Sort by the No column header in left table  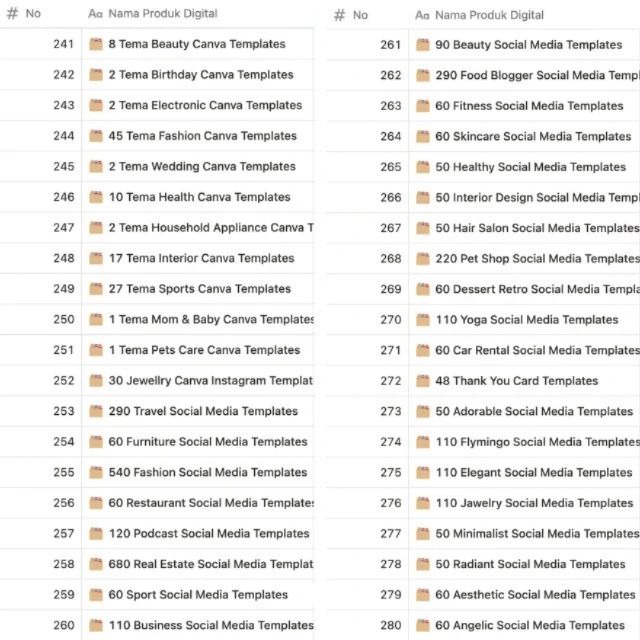(32, 14)
